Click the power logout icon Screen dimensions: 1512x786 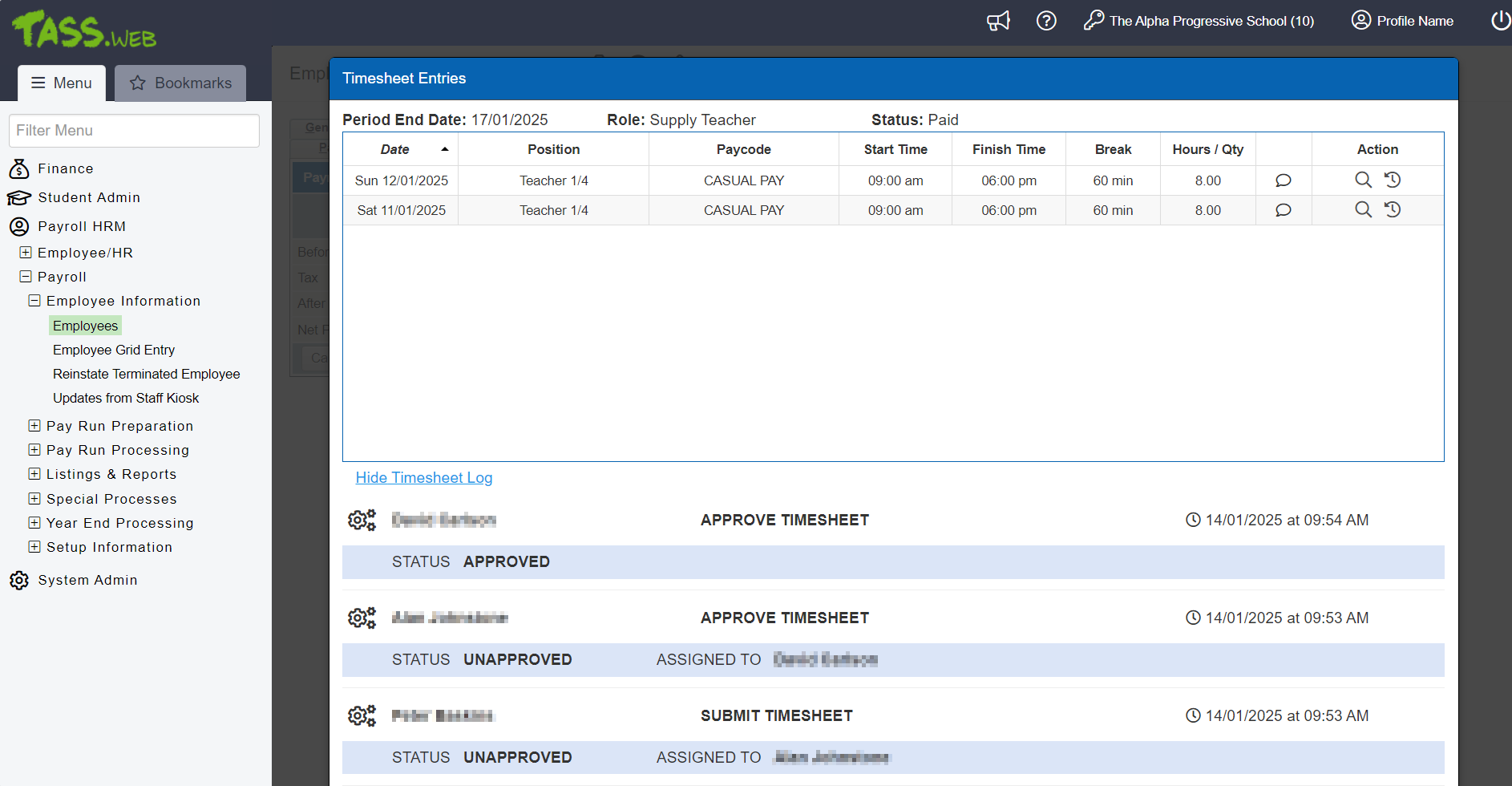(x=1500, y=21)
